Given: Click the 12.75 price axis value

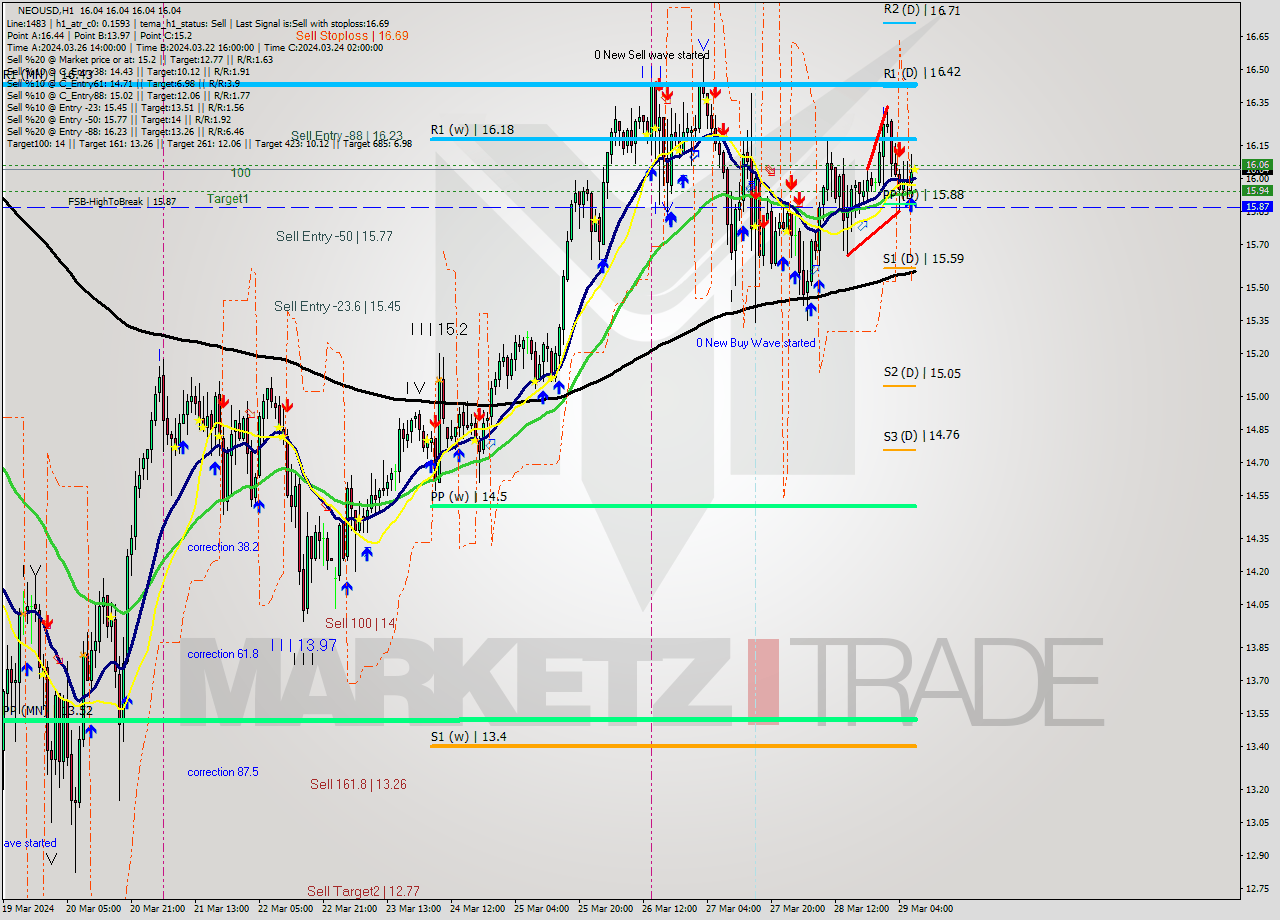Looking at the screenshot, I should tap(1257, 888).
